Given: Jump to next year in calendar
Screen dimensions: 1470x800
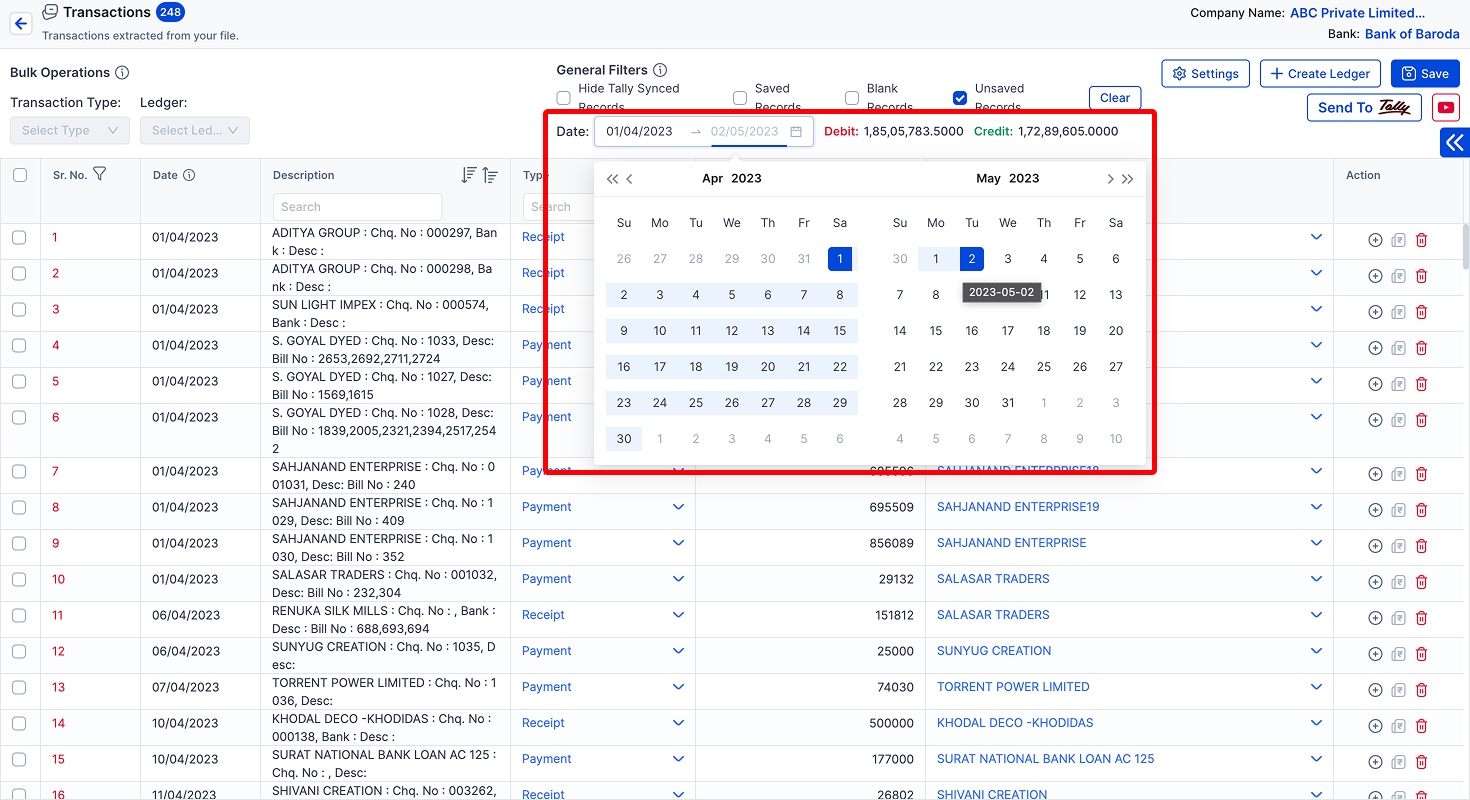Looking at the screenshot, I should coord(1128,179).
